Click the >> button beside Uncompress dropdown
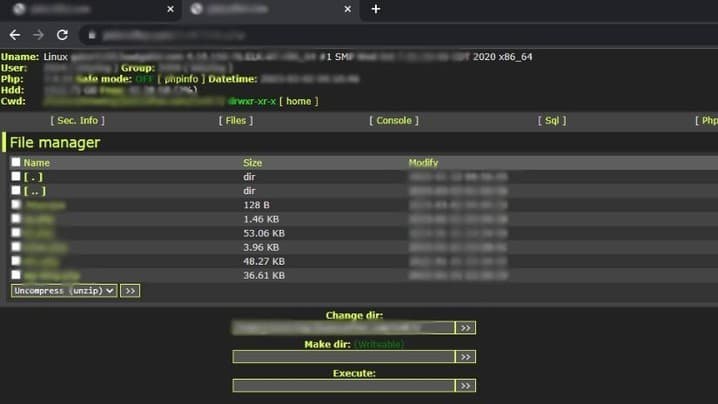The width and height of the screenshot is (718, 404). click(x=130, y=291)
